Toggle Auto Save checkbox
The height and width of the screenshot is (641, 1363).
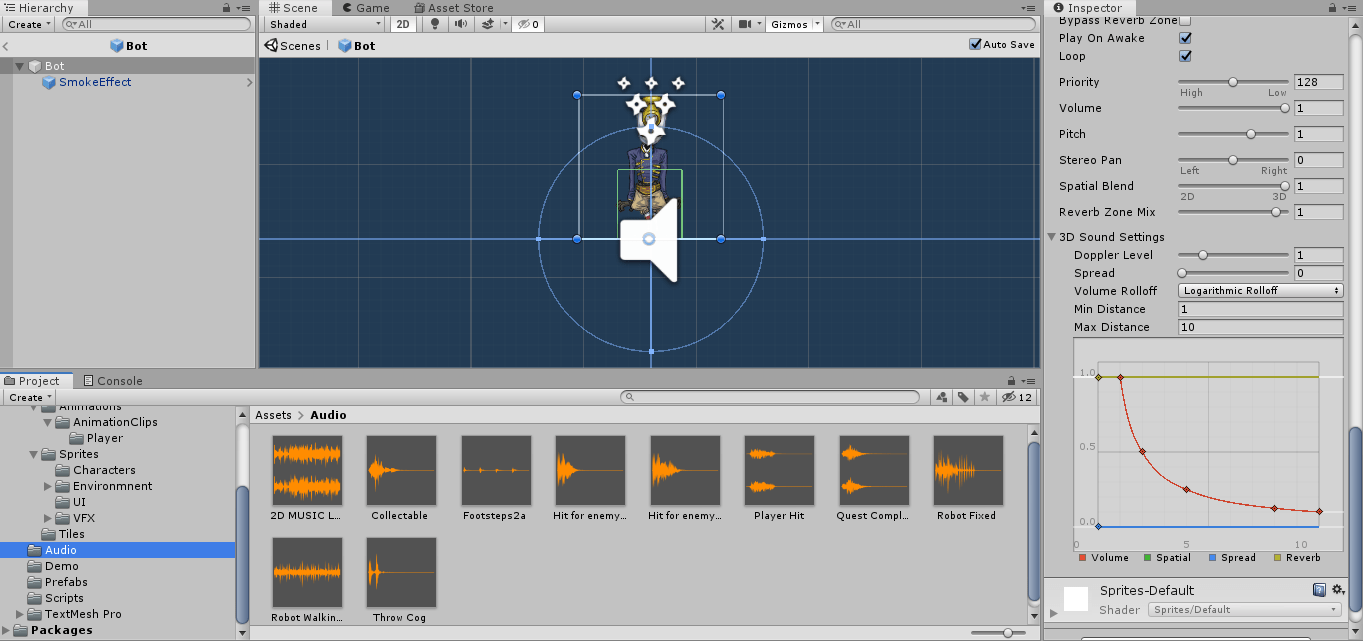975,44
